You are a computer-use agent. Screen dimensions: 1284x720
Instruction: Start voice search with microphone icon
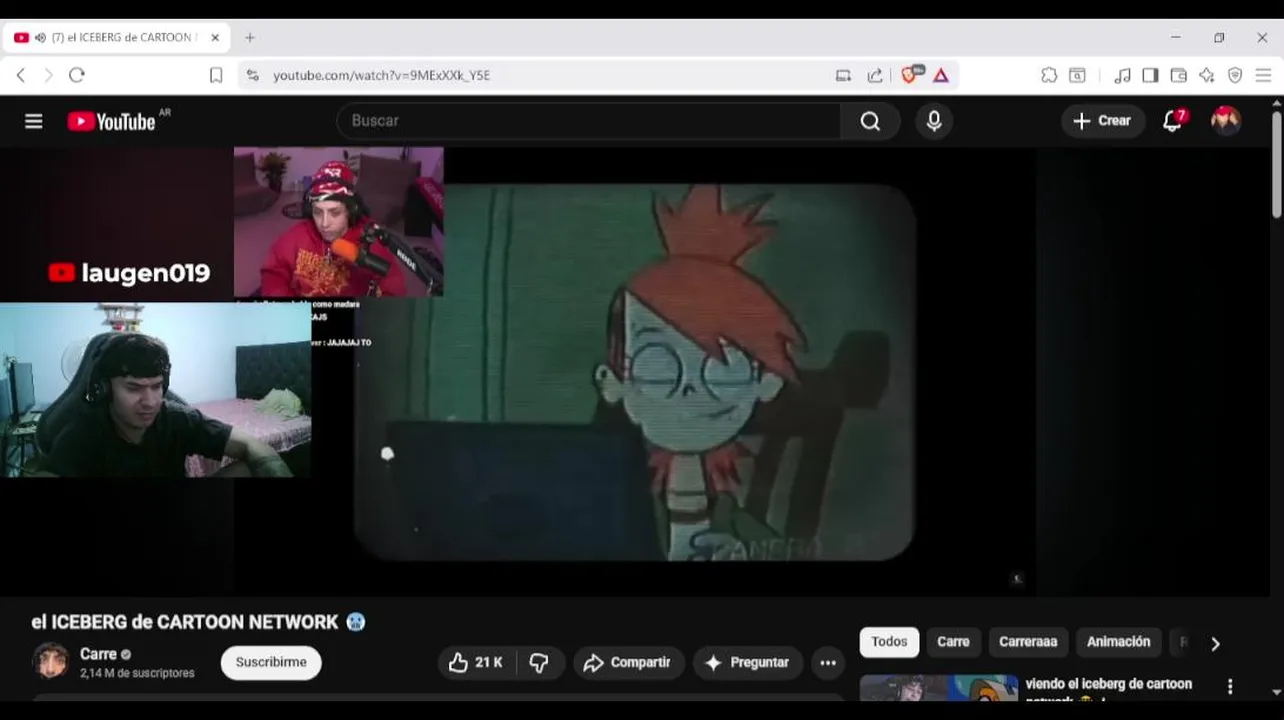click(934, 121)
